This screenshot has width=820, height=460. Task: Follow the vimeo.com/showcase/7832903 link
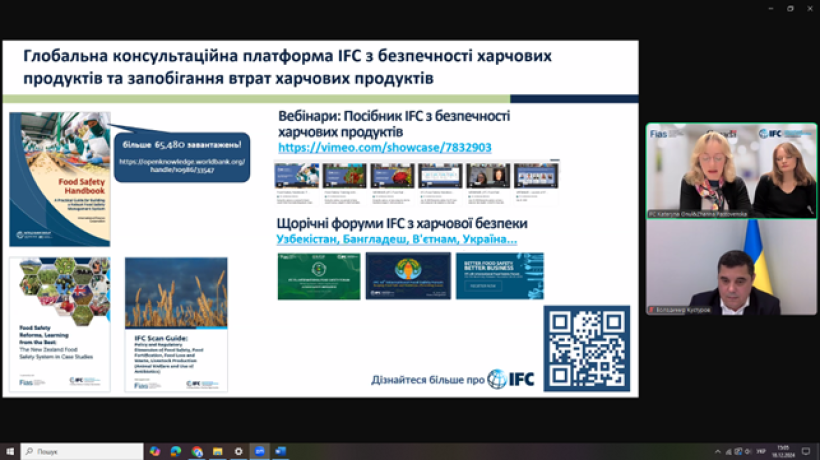384,147
